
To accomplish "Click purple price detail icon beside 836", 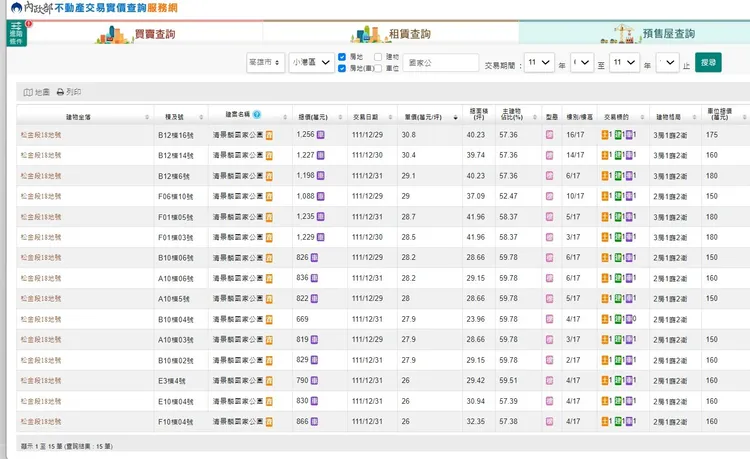I will click(314, 278).
